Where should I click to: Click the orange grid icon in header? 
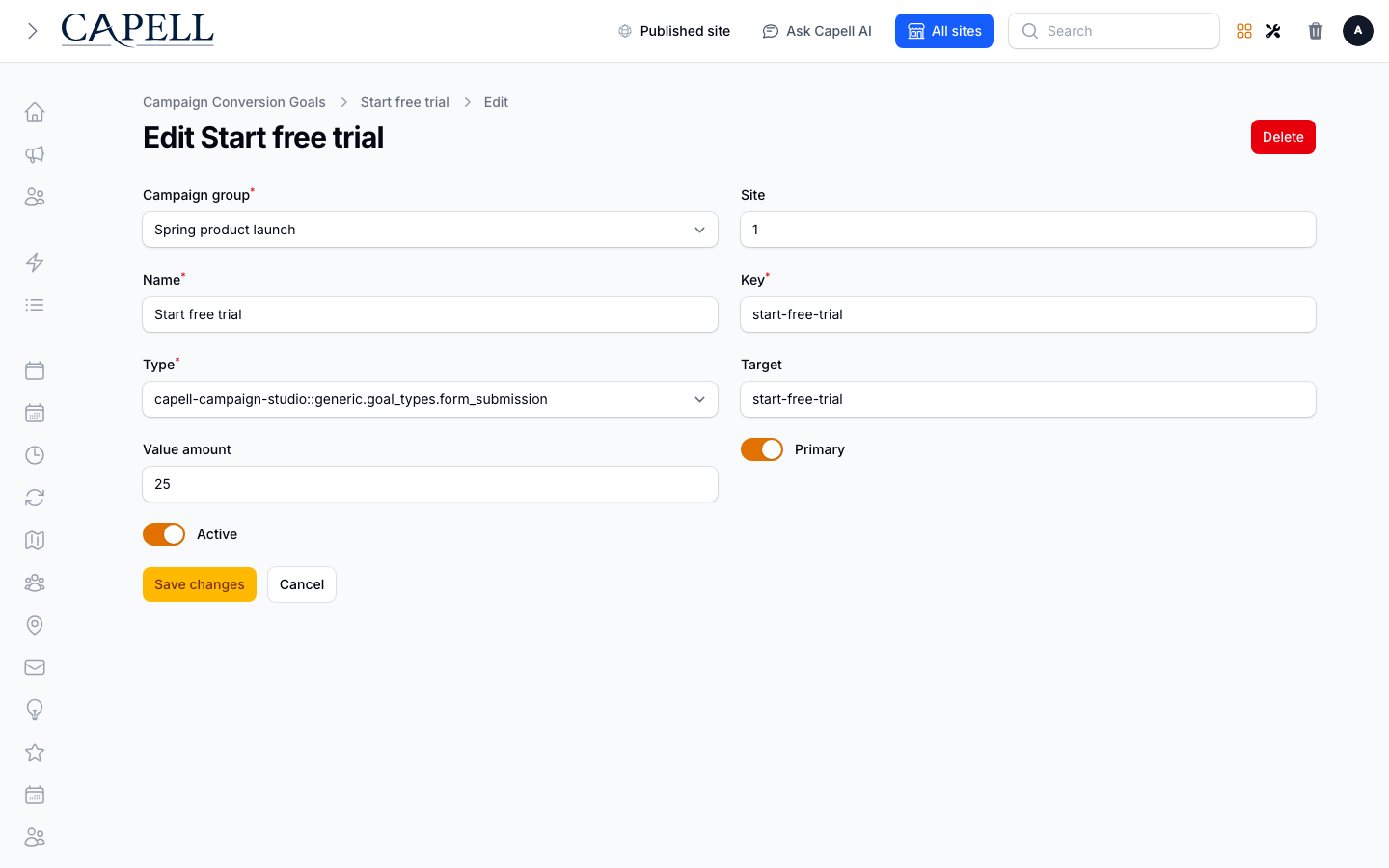click(x=1244, y=31)
